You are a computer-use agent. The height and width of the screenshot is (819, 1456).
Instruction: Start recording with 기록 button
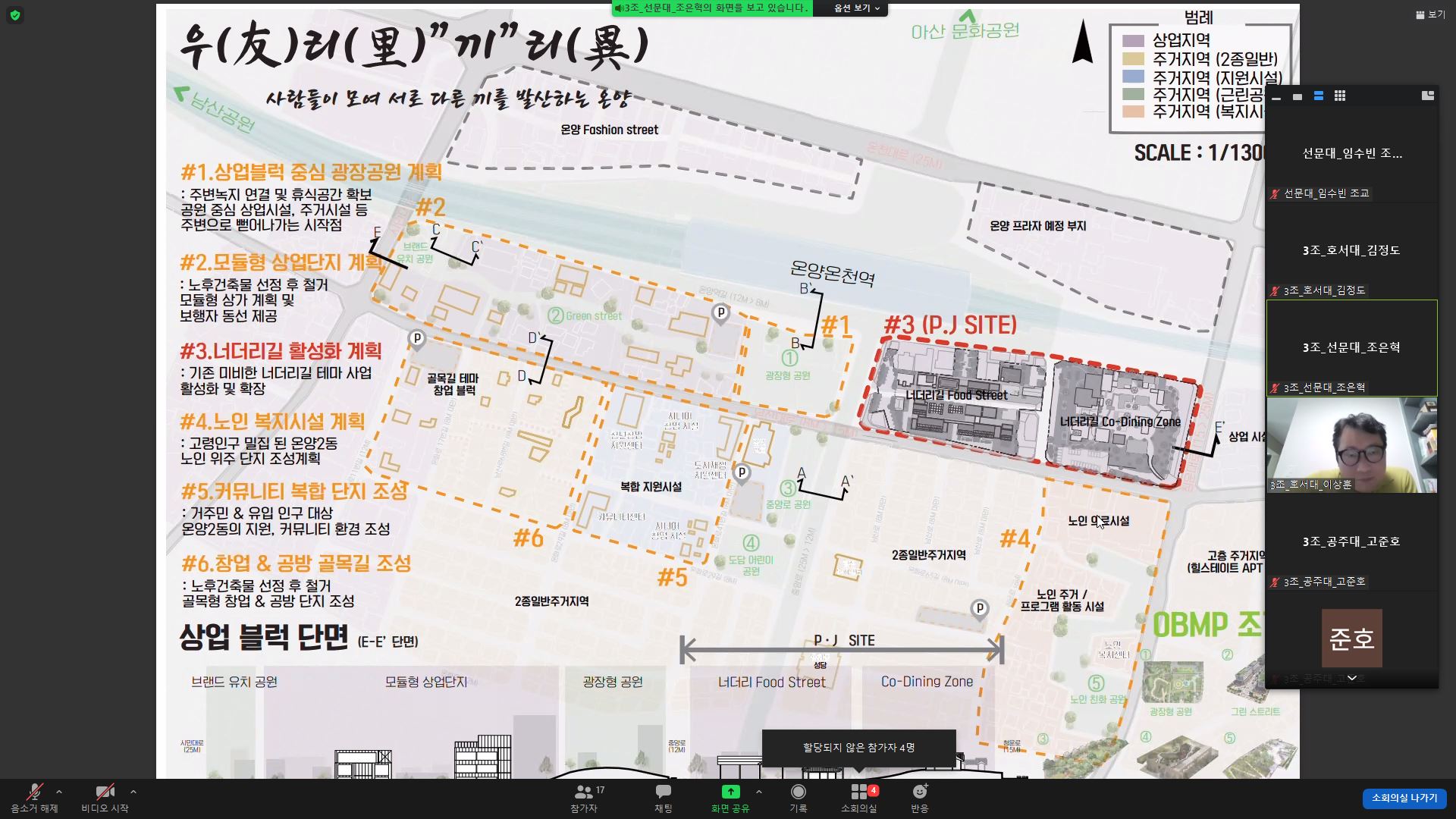[x=798, y=798]
